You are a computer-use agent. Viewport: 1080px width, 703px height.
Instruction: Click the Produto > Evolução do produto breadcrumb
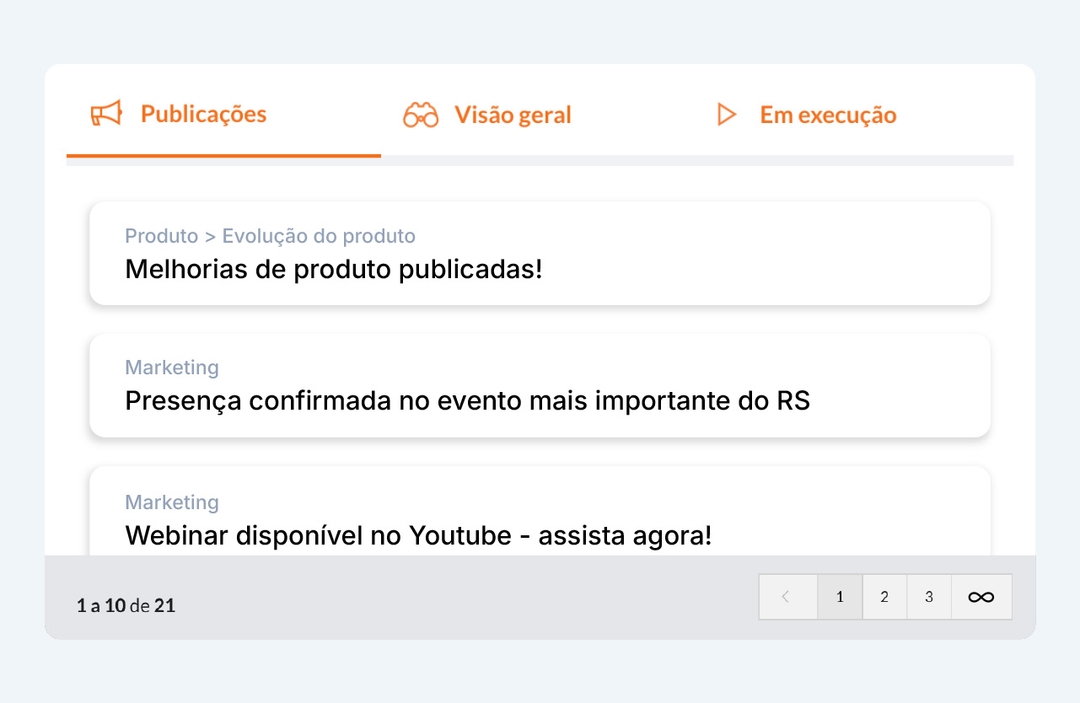[x=270, y=235]
